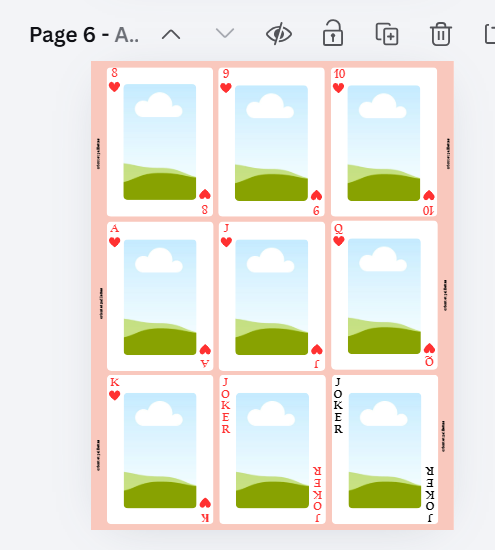Viewport: 495px width, 550px height.
Task: Select the 8 of hearts card
Action: 160,142
